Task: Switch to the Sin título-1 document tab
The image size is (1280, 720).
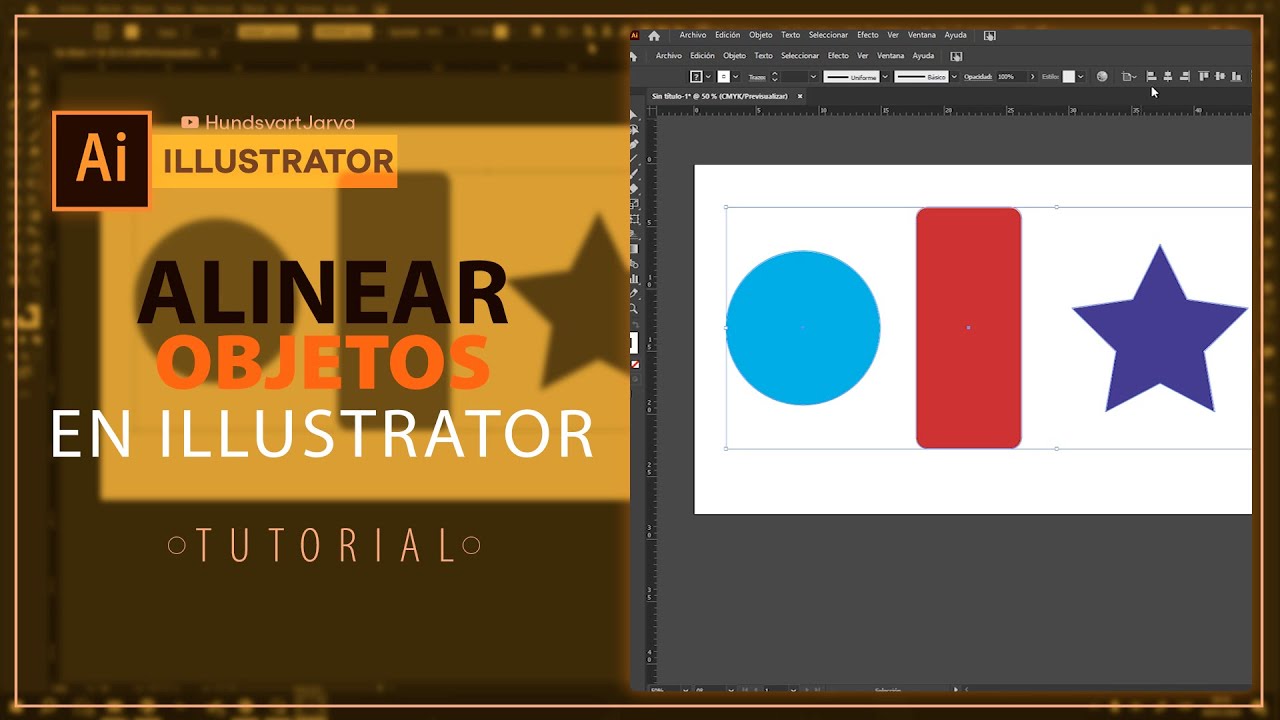Action: click(x=720, y=96)
